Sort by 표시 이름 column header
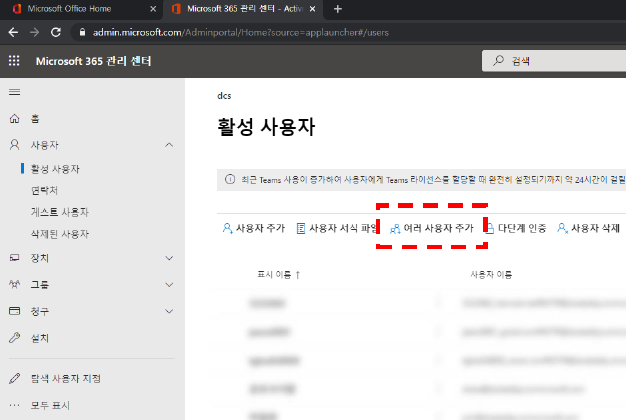Screen dimensions: 626x420 (278, 275)
